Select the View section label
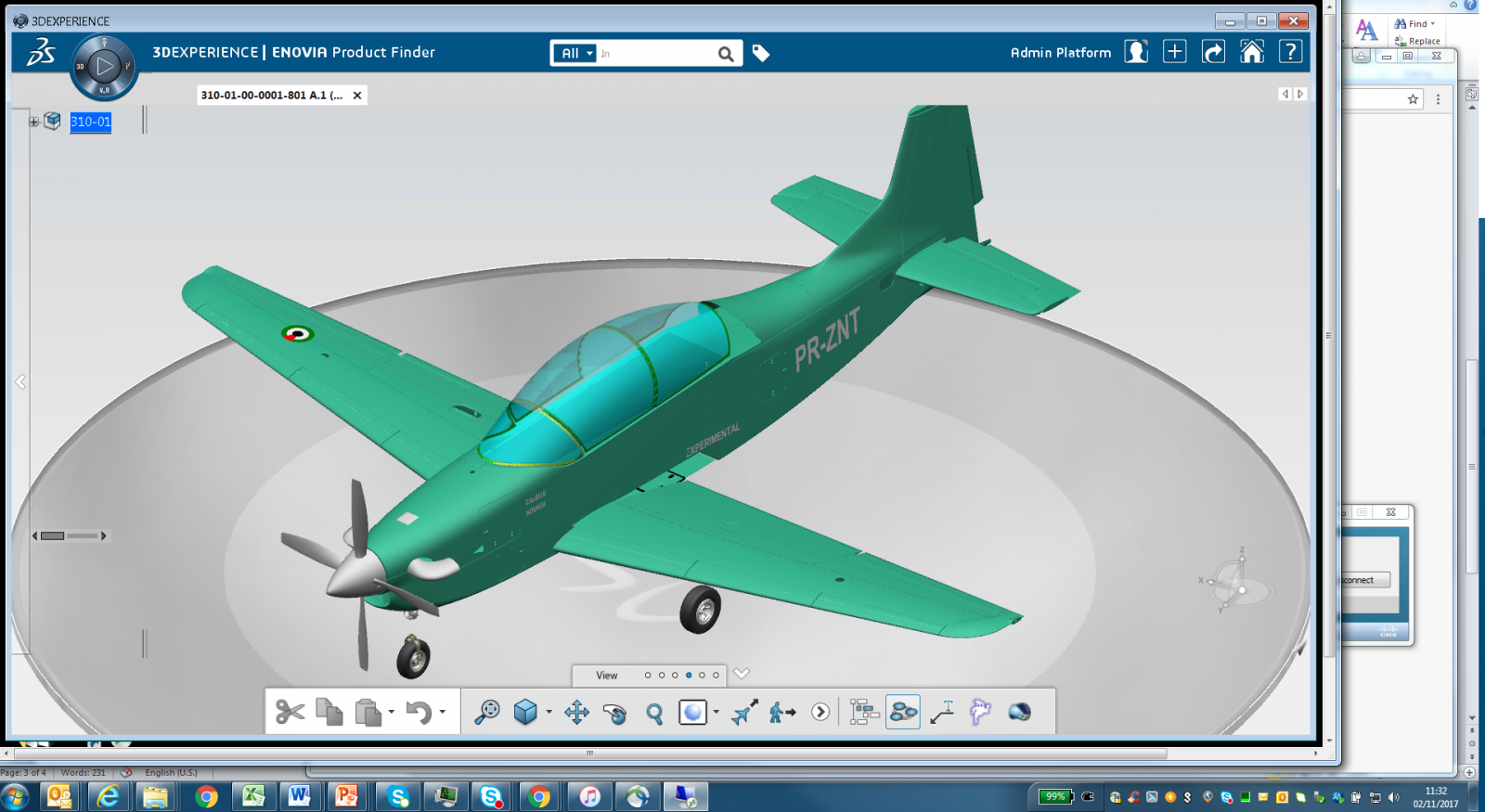This screenshot has width=1485, height=812. (x=607, y=676)
